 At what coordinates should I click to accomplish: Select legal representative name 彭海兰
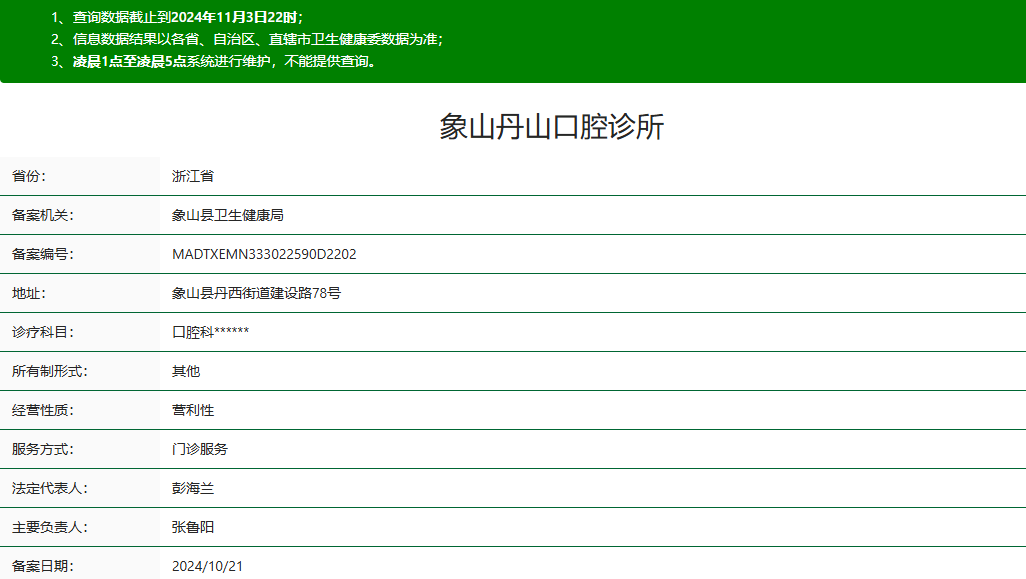(193, 489)
